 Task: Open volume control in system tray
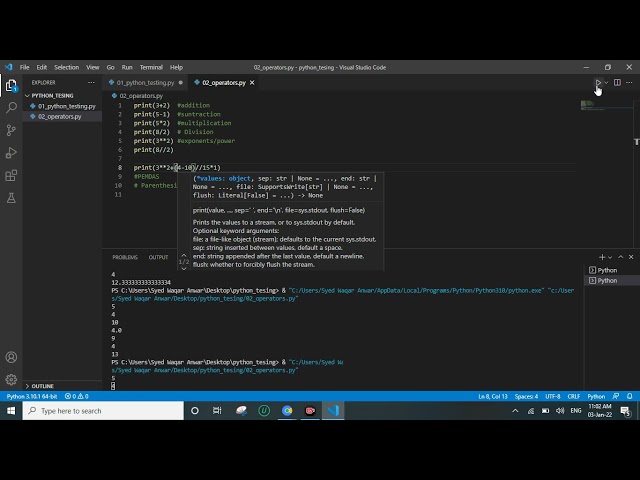pos(560,411)
